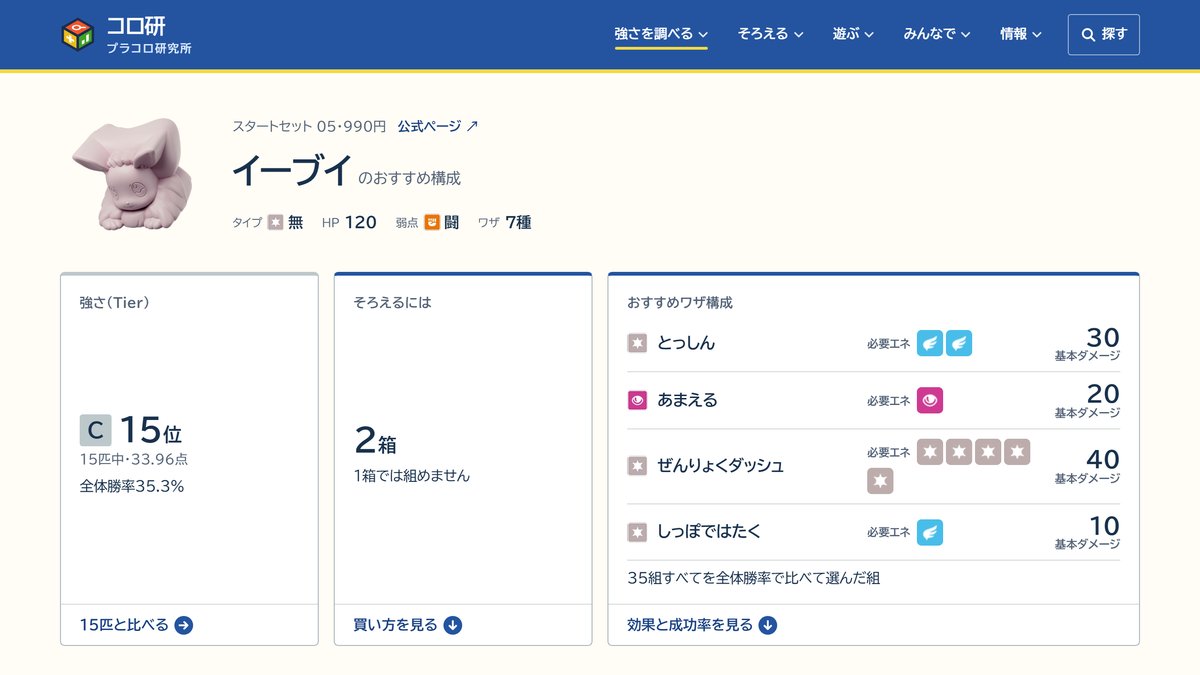Screen dimensions: 1200x675
Task: Click the 15匹と比べる link
Action: tap(136, 625)
